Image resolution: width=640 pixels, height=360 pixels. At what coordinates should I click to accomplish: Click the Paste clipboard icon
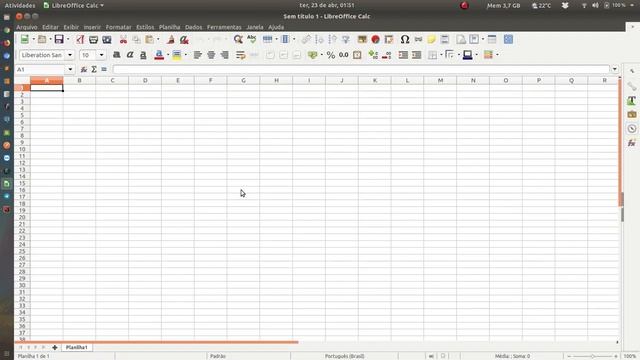[x=150, y=39]
